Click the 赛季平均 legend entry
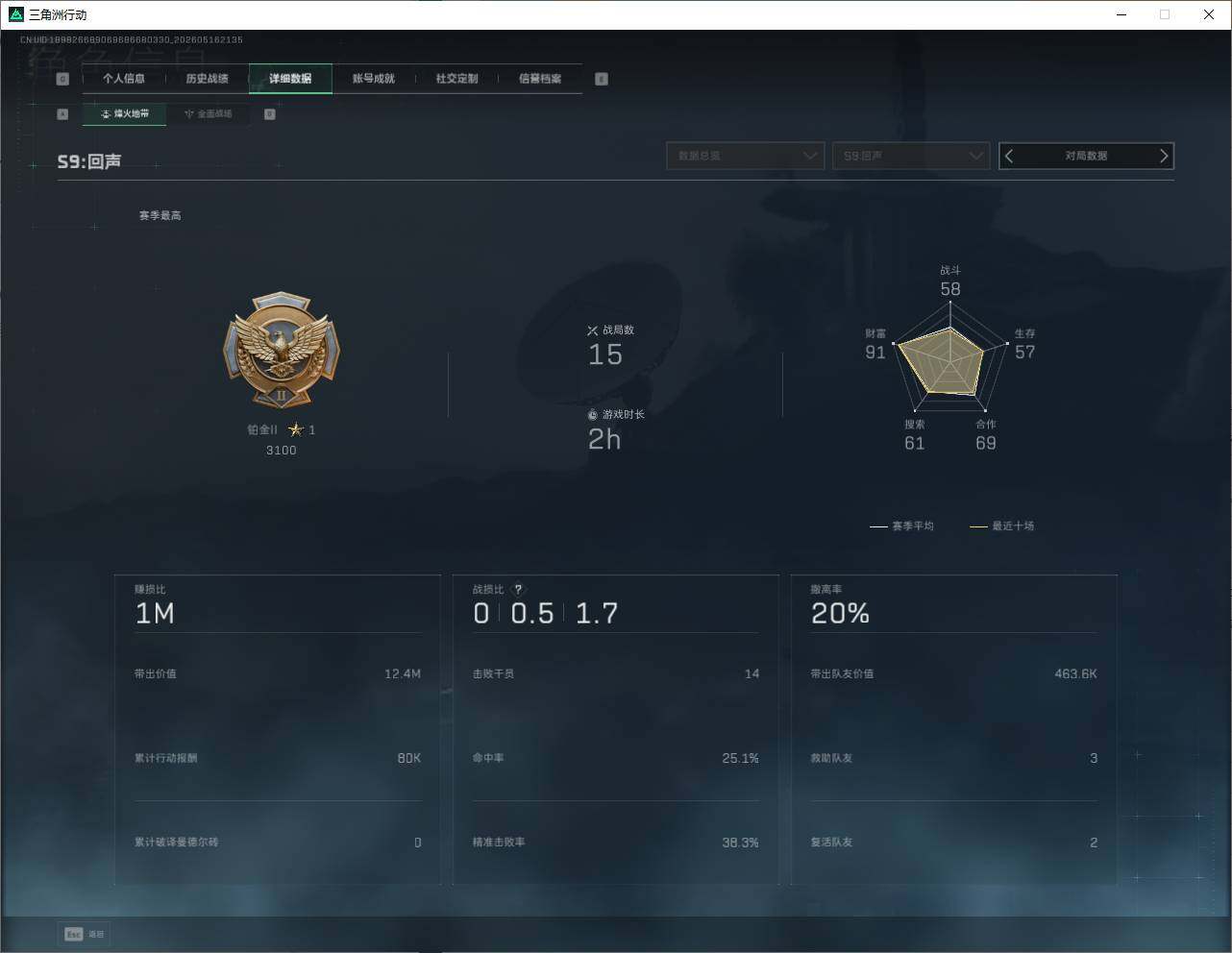 (901, 526)
